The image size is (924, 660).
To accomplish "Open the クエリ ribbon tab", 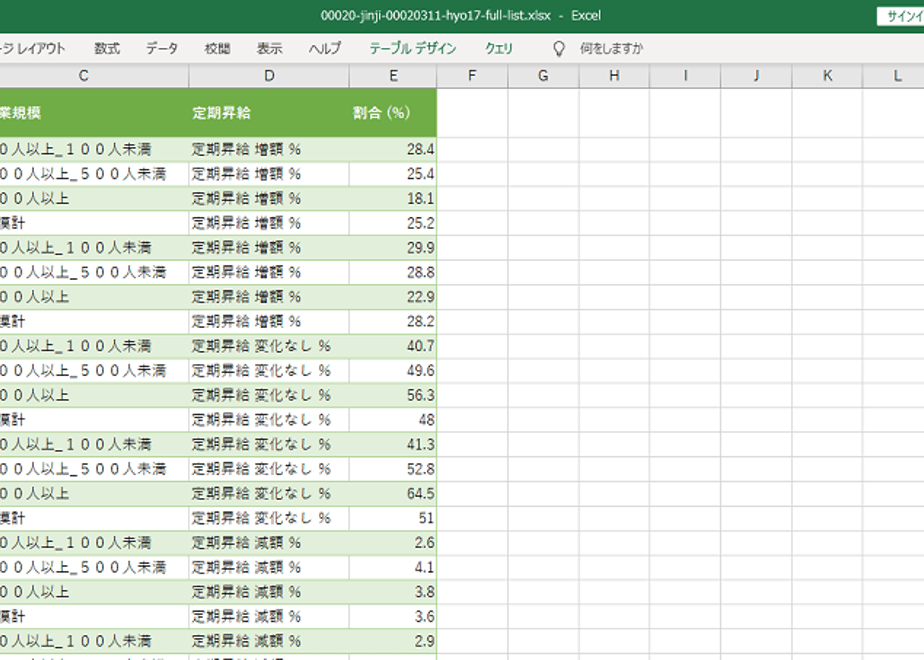I will [x=499, y=48].
